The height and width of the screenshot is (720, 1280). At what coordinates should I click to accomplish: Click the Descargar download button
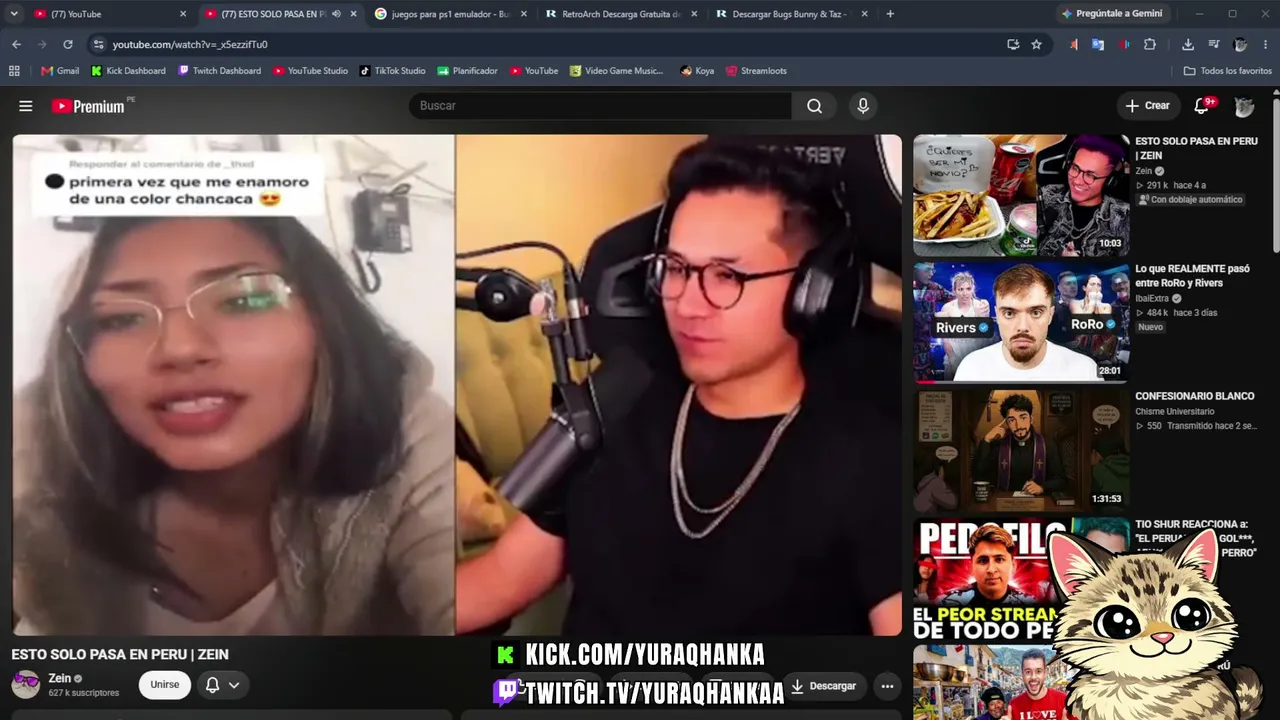(823, 686)
